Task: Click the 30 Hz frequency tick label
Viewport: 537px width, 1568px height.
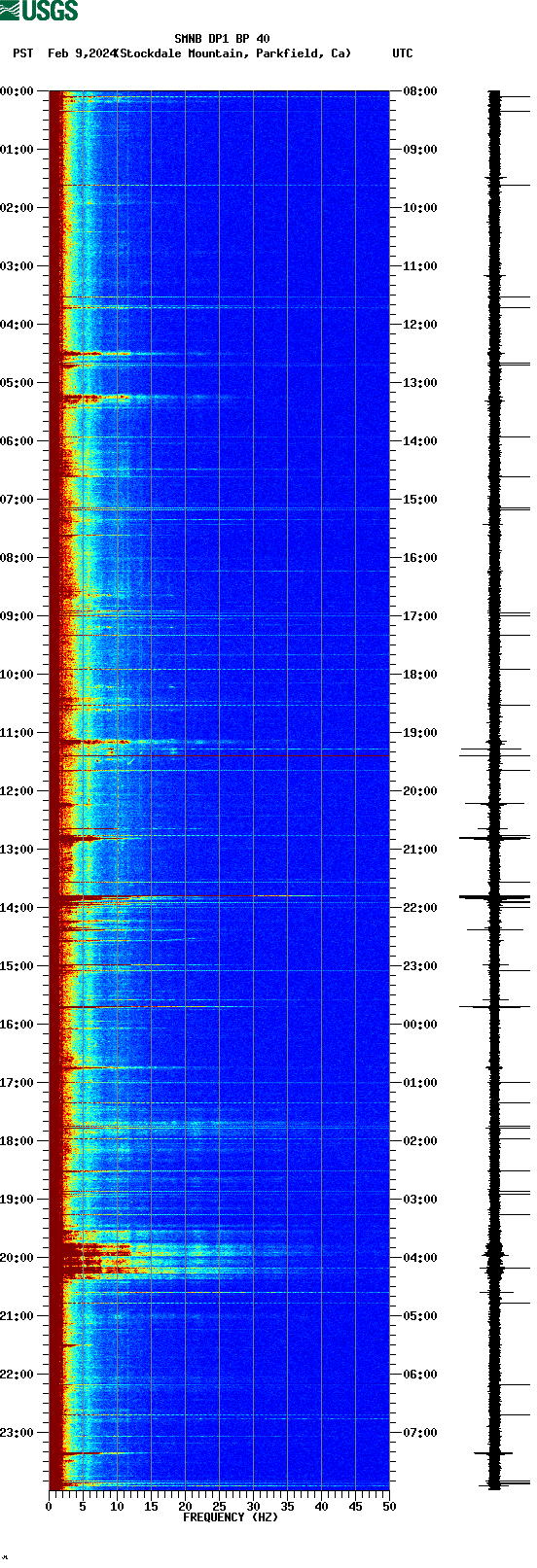Action: (x=253, y=1507)
